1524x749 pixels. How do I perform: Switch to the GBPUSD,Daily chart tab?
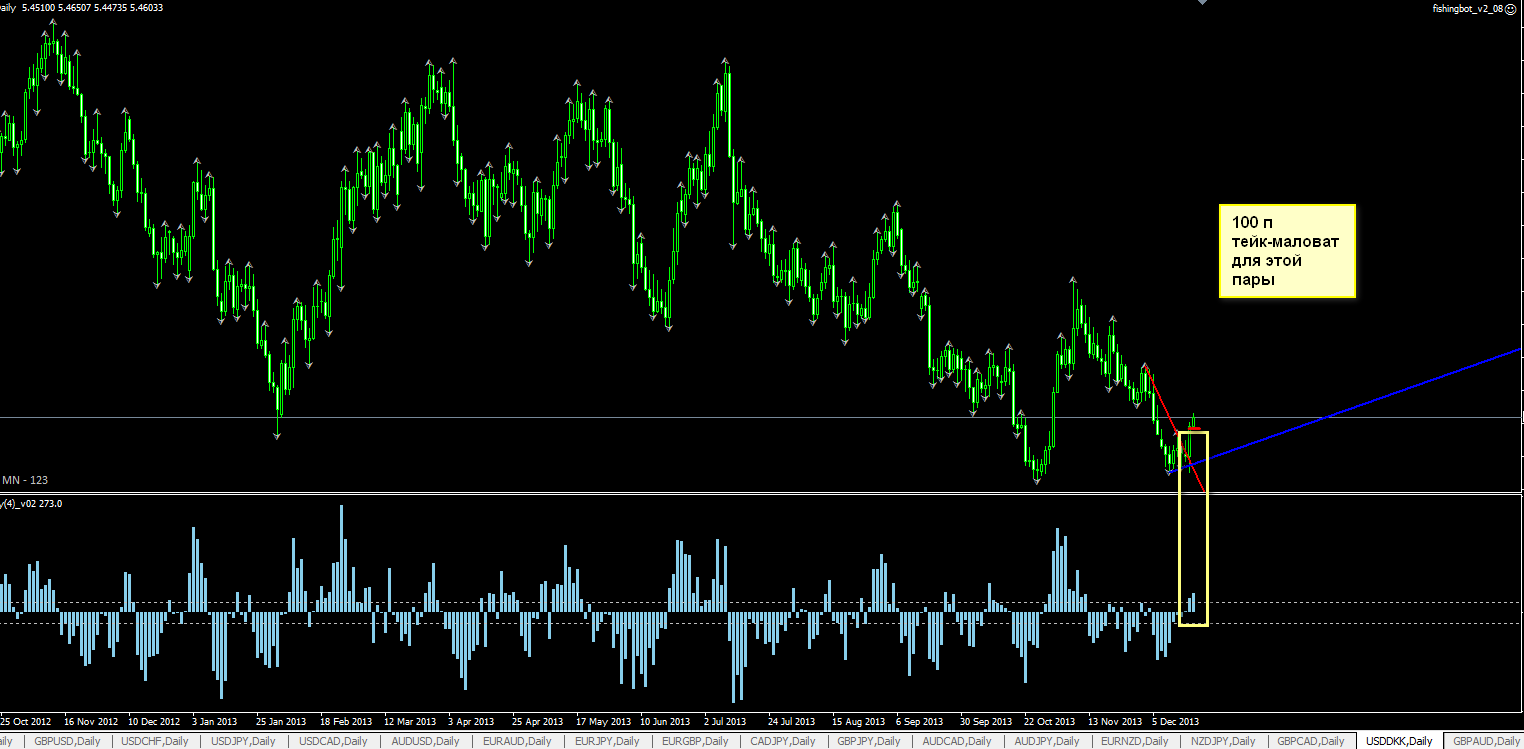click(67, 741)
